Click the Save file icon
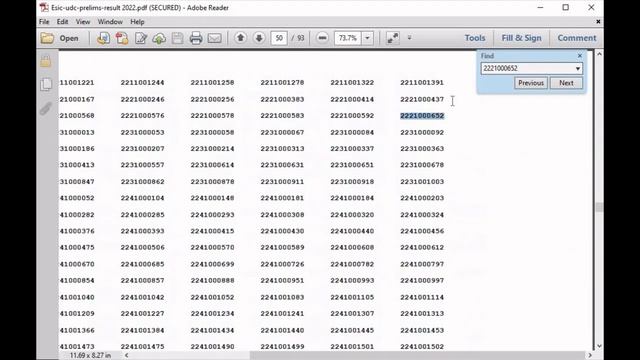The width and height of the screenshot is (640, 360). [x=178, y=38]
